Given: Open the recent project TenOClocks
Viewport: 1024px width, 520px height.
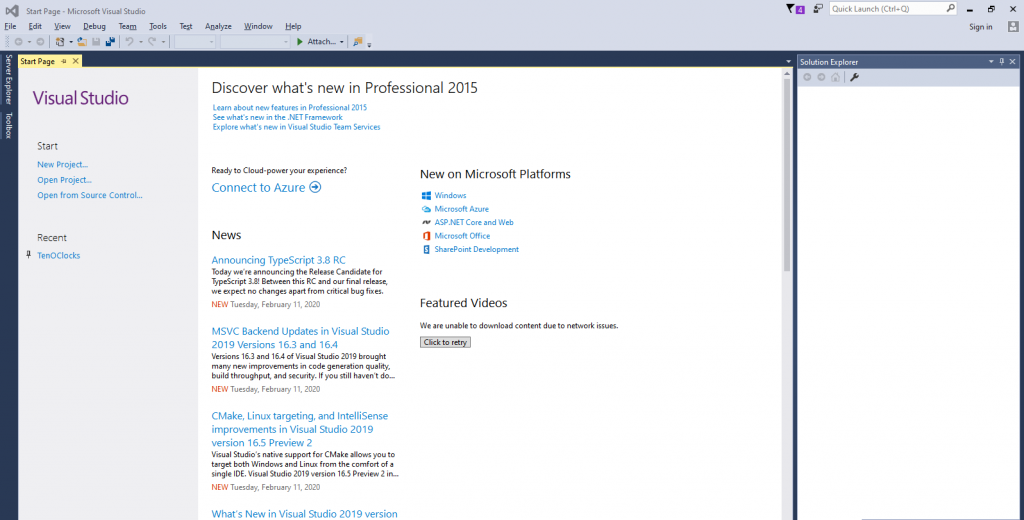Looking at the screenshot, I should 59,255.
